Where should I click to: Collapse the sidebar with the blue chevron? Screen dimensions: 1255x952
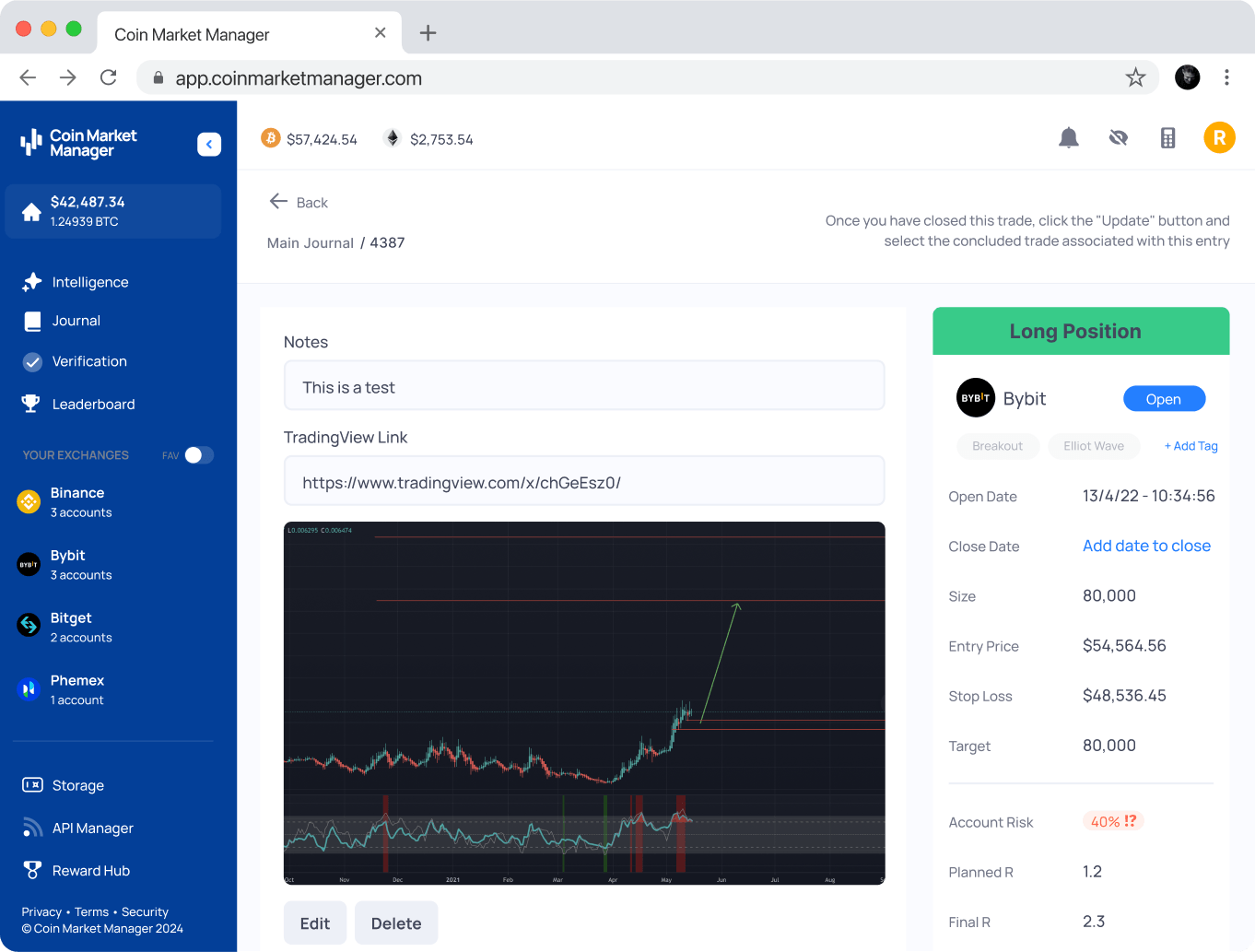tap(209, 145)
